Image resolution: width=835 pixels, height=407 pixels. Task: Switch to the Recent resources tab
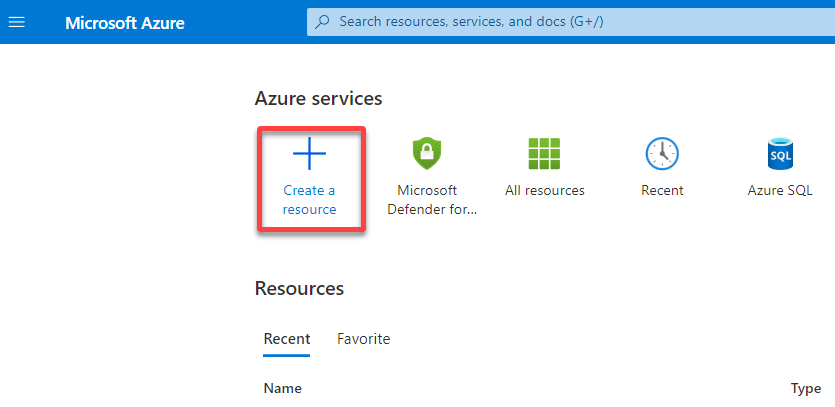point(286,339)
